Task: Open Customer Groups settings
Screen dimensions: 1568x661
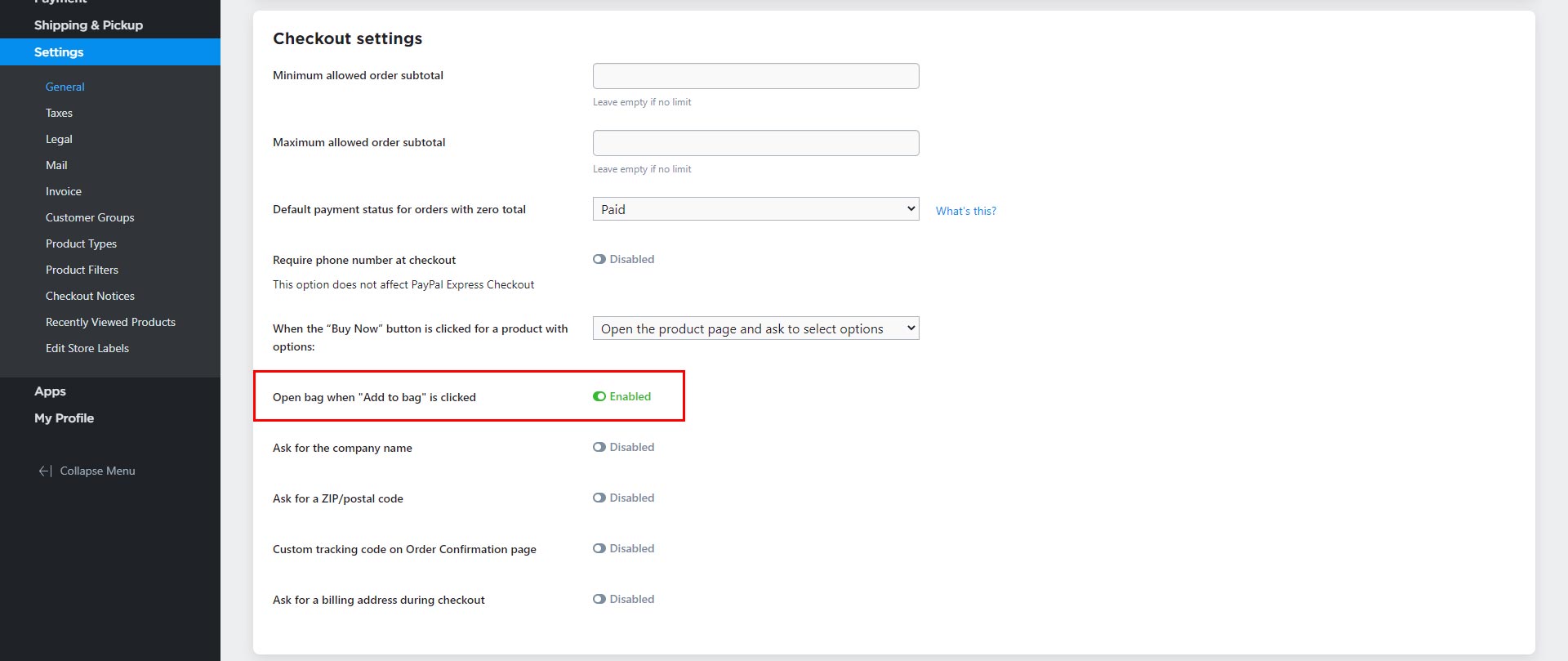Action: [90, 217]
